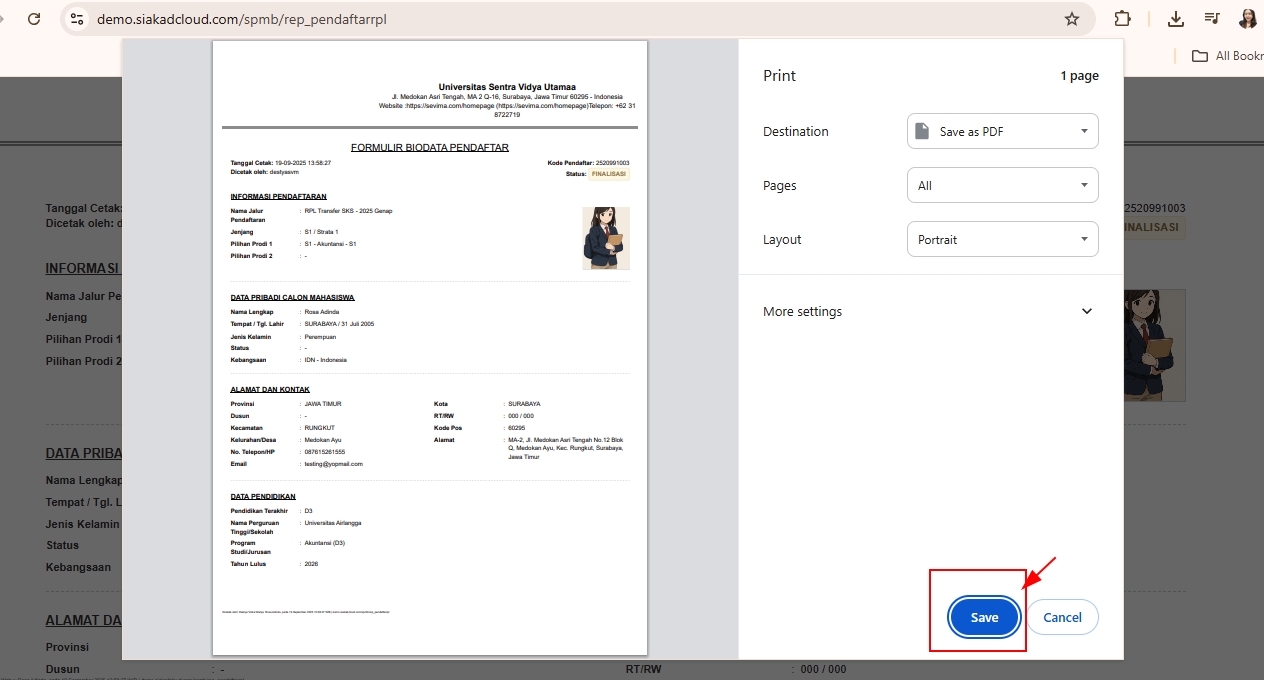Open the Layout dropdown set to Portrait
The height and width of the screenshot is (680, 1264).
(x=1002, y=239)
